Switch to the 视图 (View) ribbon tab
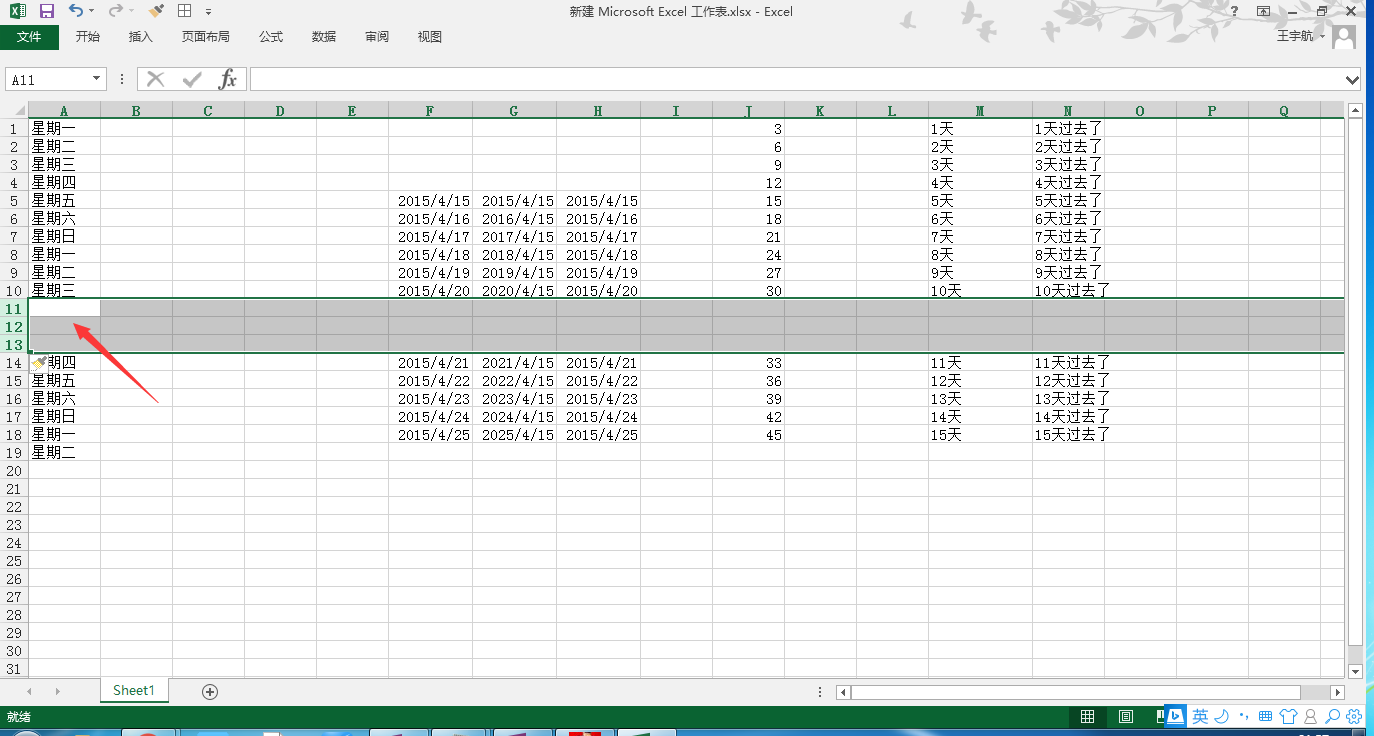The image size is (1374, 736). (x=429, y=36)
